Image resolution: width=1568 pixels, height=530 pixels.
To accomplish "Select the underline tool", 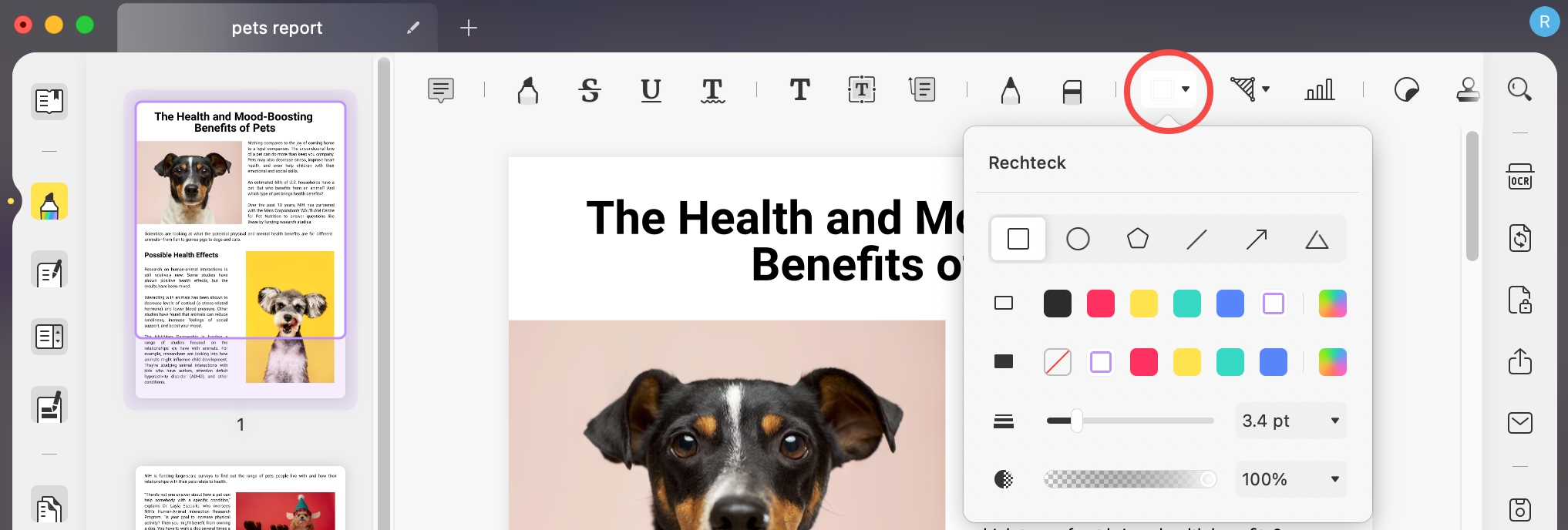I will click(651, 90).
